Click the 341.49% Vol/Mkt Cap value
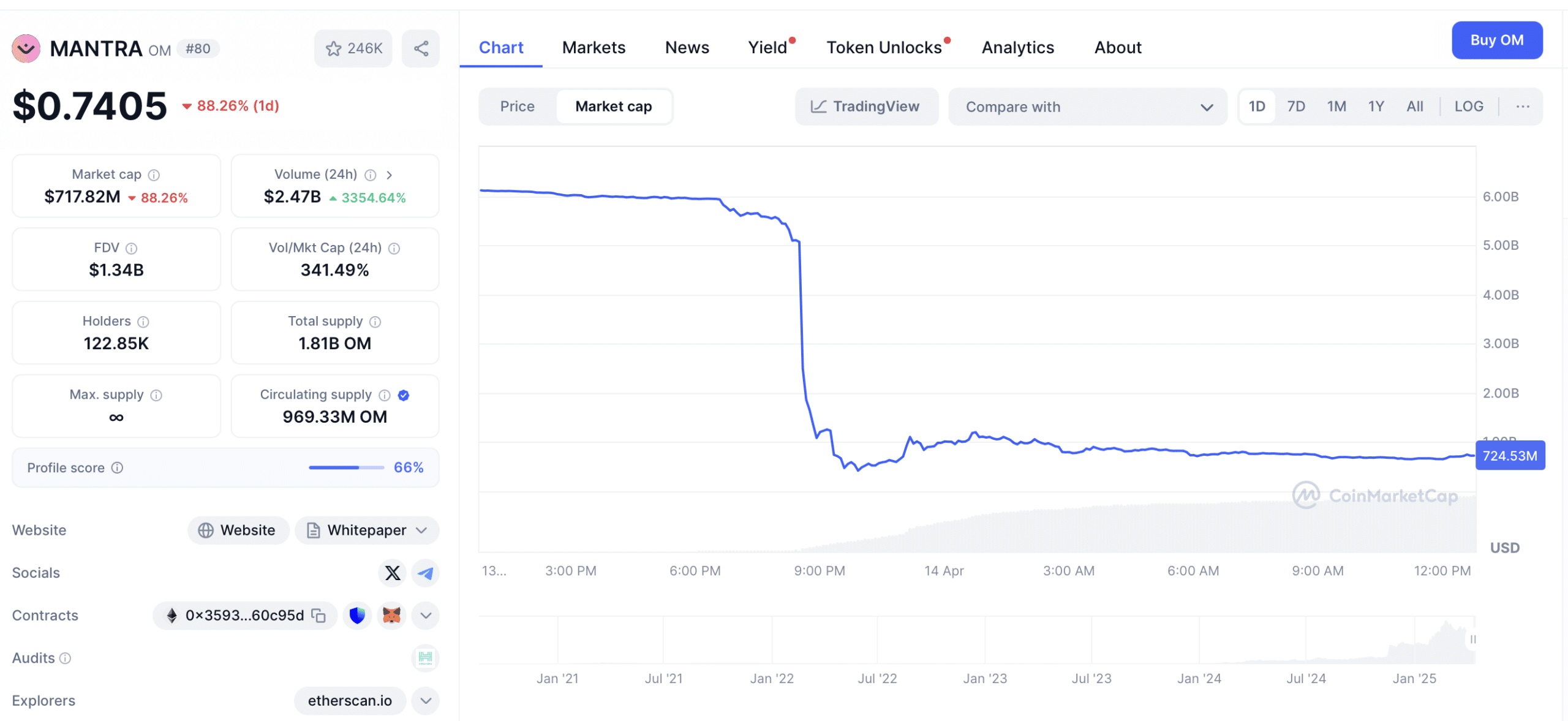The image size is (1568, 721). 335,270
